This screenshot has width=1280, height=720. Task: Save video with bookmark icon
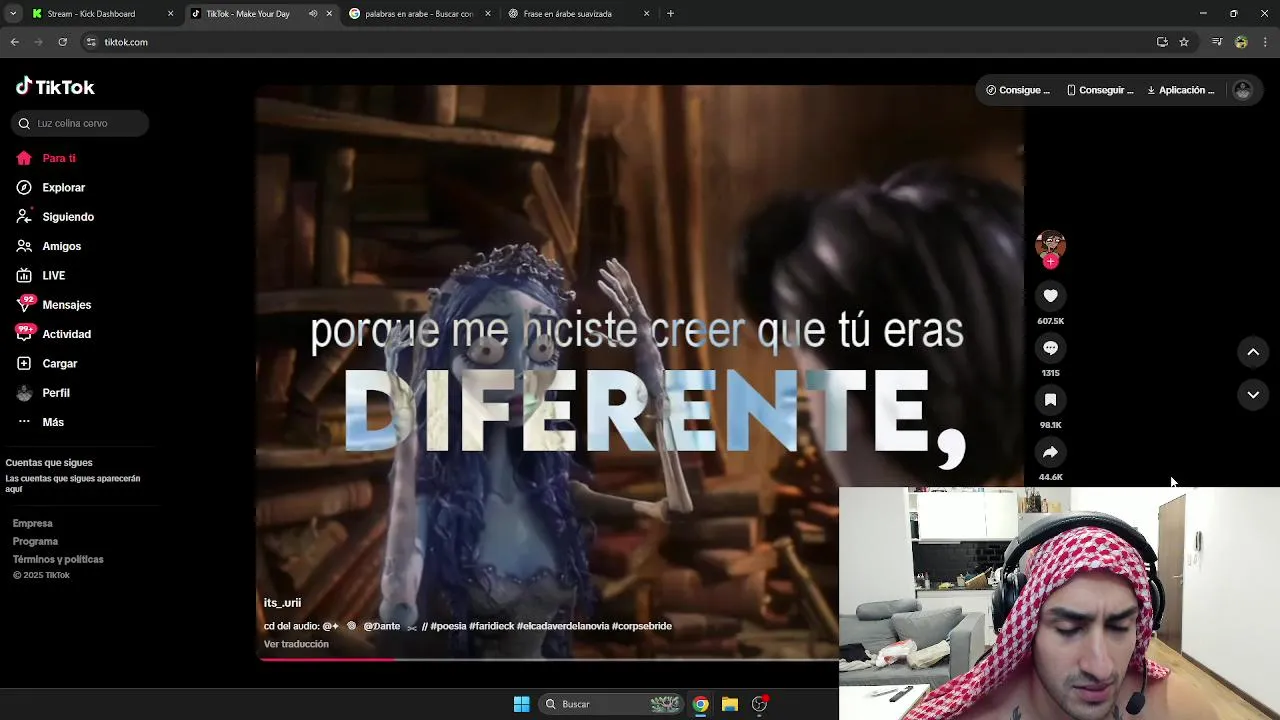point(1050,400)
